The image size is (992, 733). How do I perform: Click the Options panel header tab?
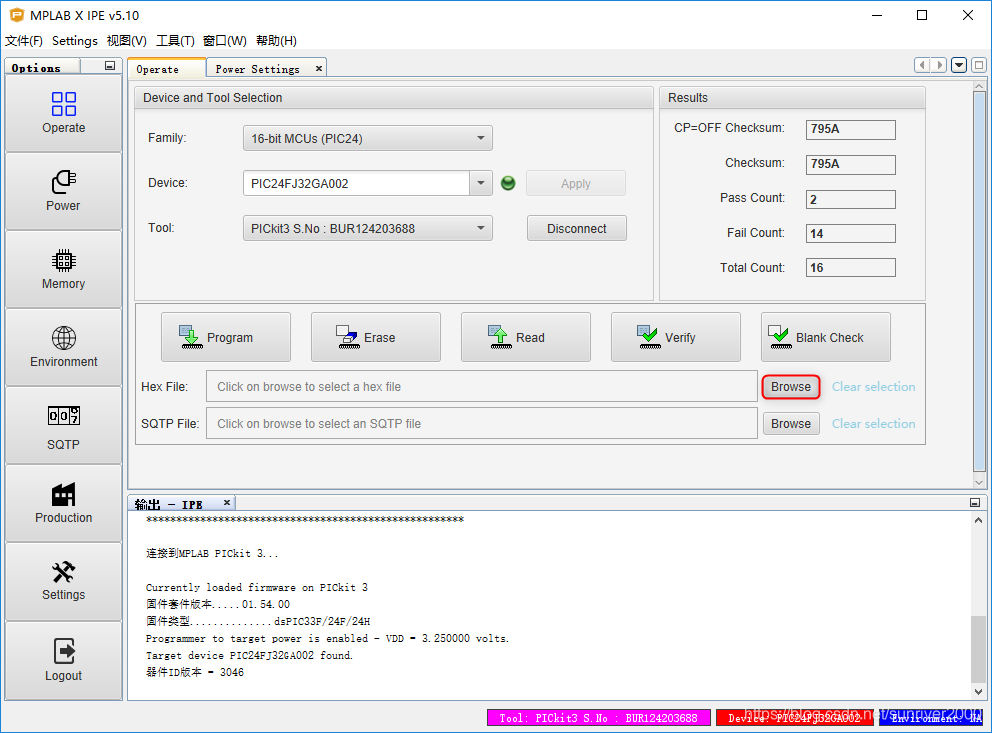42,67
